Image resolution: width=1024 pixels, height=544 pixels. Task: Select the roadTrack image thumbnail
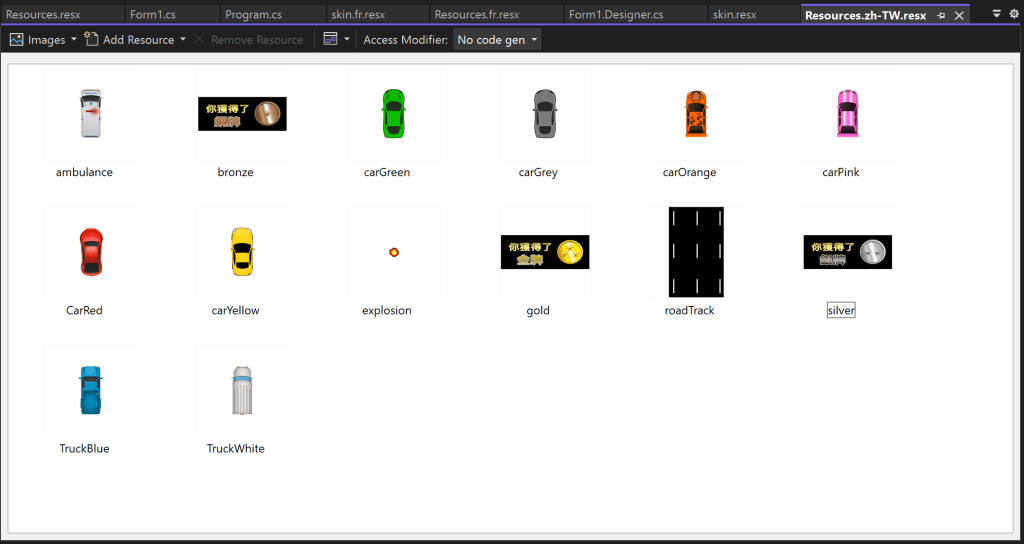coord(696,252)
